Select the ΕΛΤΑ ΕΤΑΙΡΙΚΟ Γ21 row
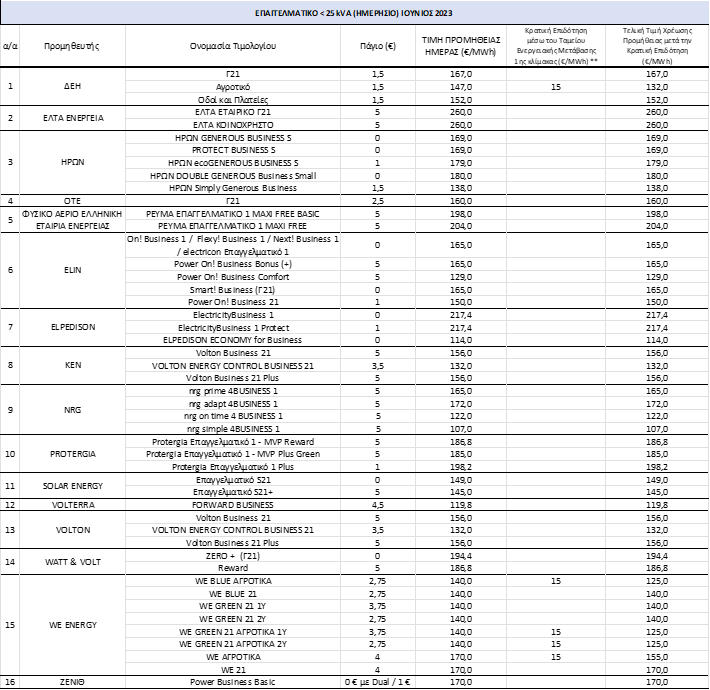710x690 pixels. [x=233, y=112]
